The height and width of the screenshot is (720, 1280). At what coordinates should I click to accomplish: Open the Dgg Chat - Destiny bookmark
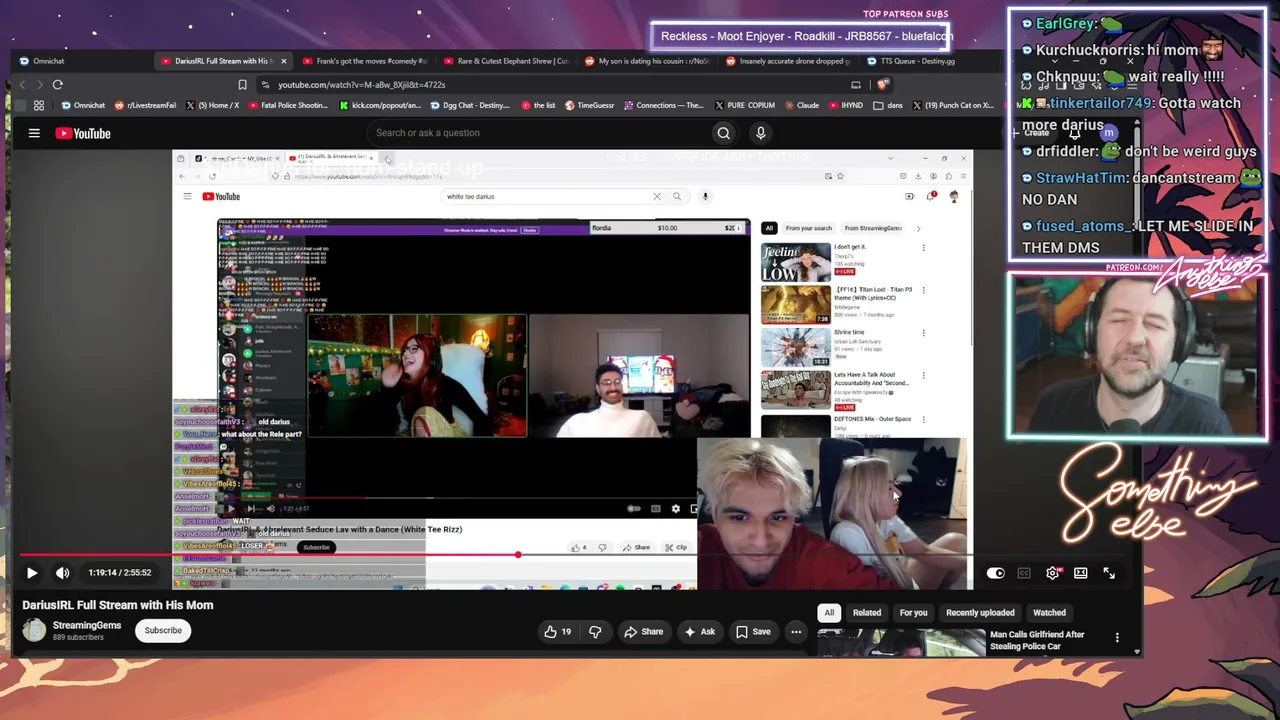470,105
